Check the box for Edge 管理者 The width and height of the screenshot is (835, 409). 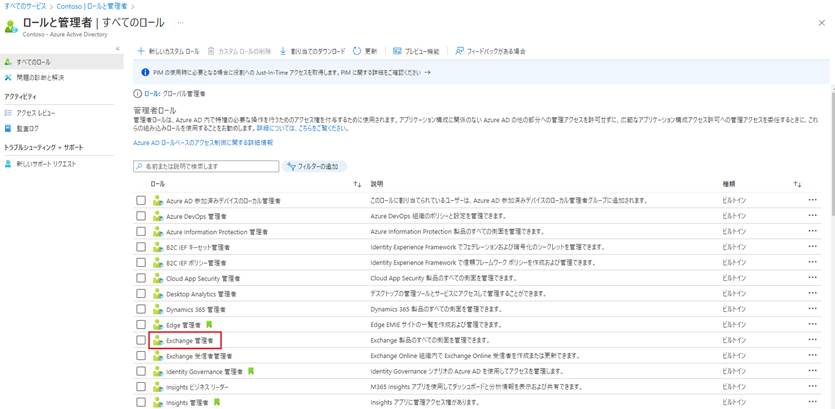141,324
